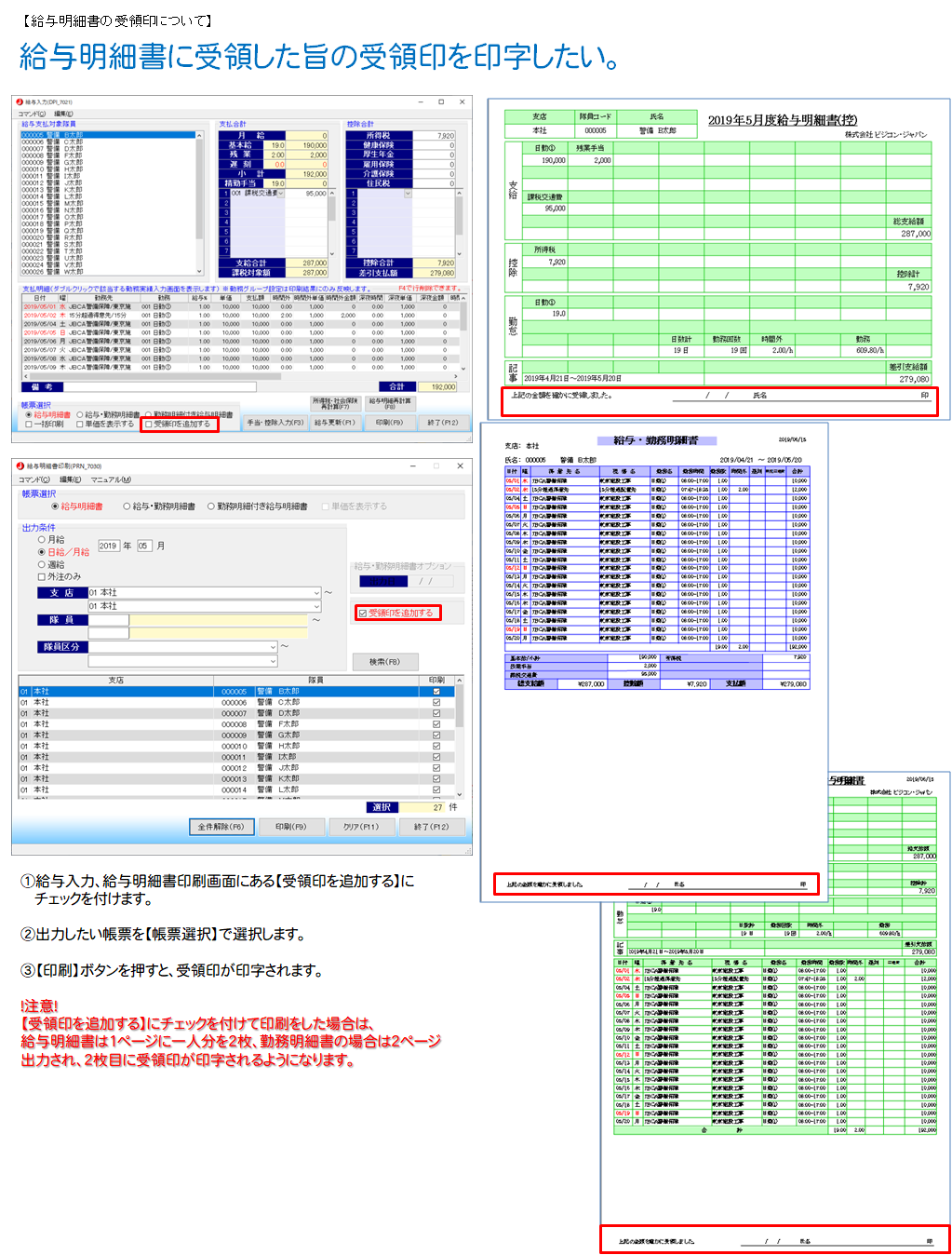Screen dimensions: 952x1255
Task: Open the 編集 menu in the 給与入力 window
Action: (x=63, y=114)
